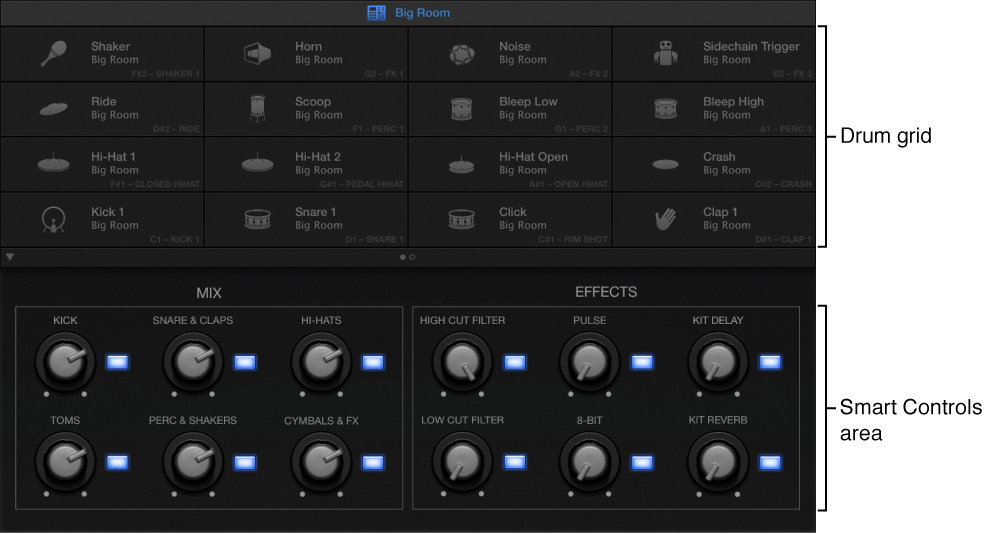This screenshot has height=534, width=986.
Task: Select the Bleep Low drum icon
Action: [x=462, y=109]
